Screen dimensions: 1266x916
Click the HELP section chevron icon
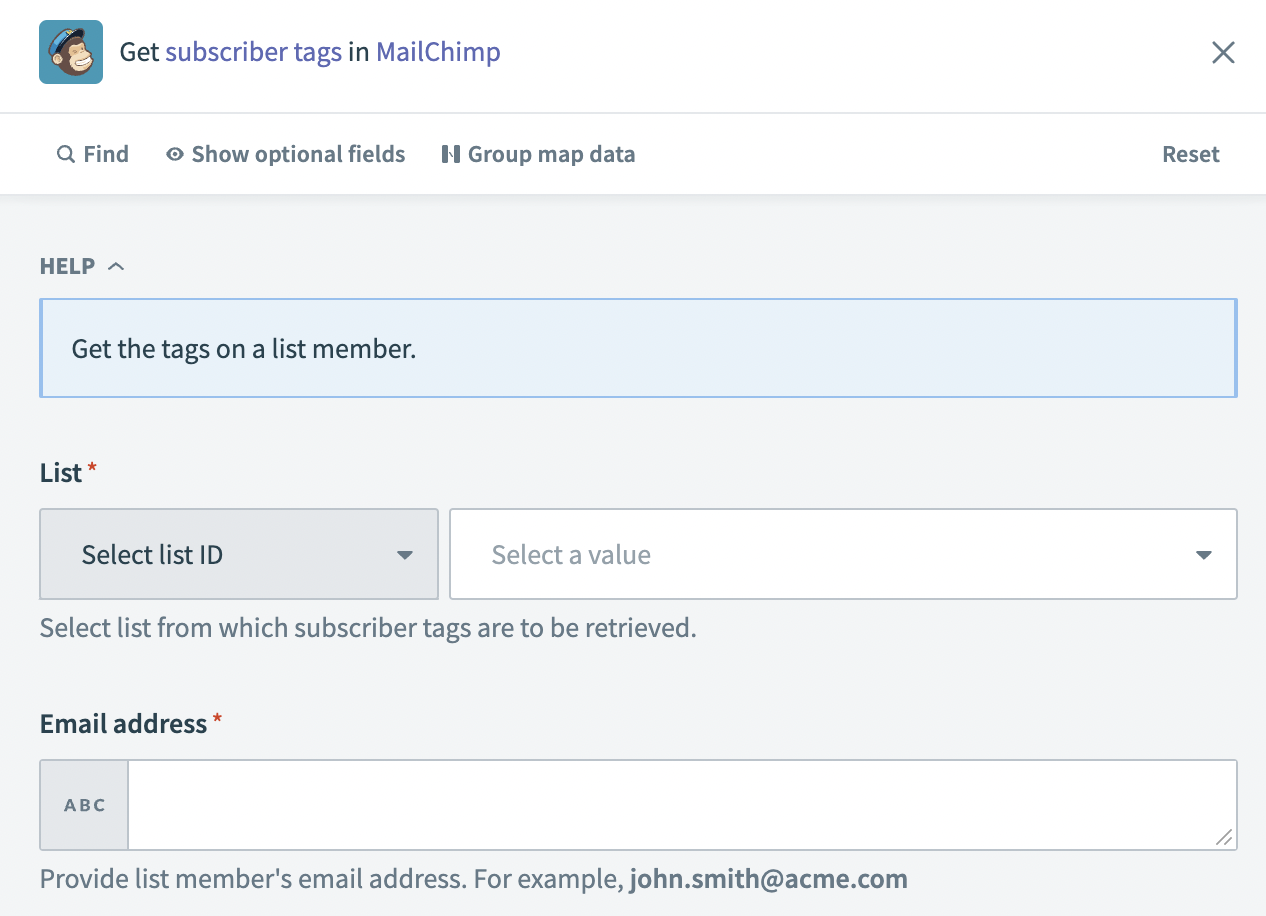[x=115, y=265]
